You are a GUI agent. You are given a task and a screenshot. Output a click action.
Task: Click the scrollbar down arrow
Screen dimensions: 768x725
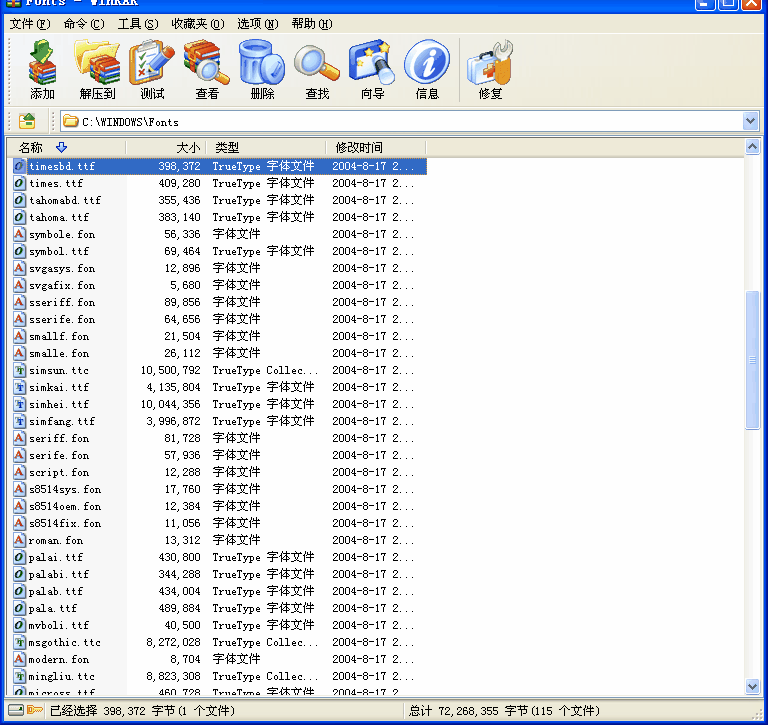pos(752,686)
